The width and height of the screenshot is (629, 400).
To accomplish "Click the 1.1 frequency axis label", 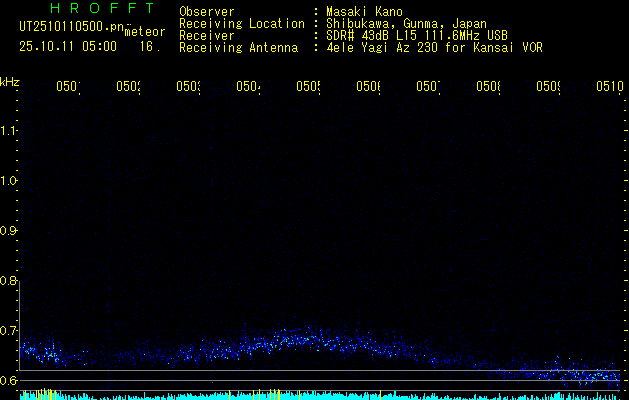I will [9, 131].
